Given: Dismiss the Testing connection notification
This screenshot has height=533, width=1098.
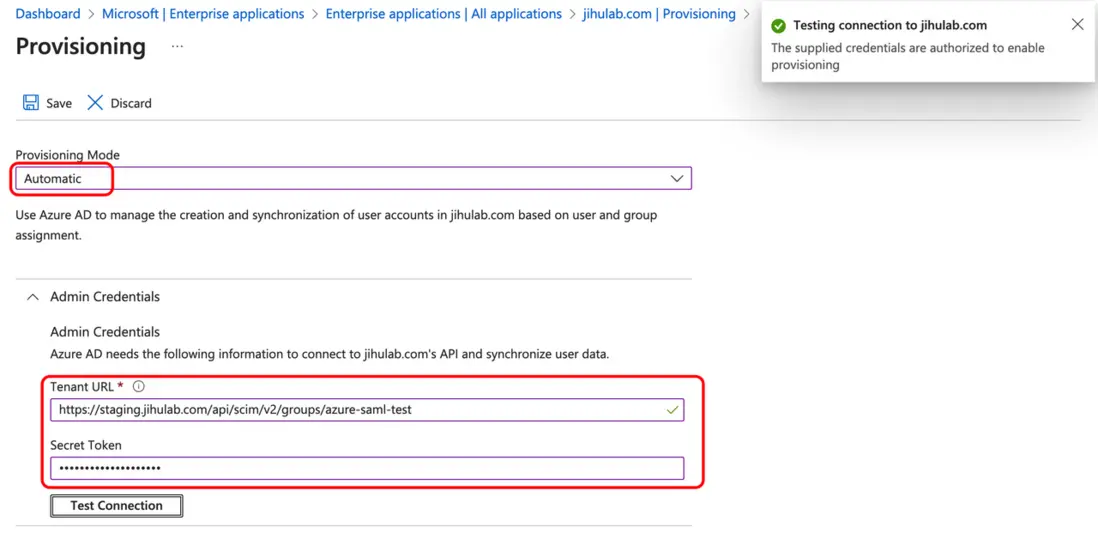Looking at the screenshot, I should pyautogui.click(x=1077, y=25).
